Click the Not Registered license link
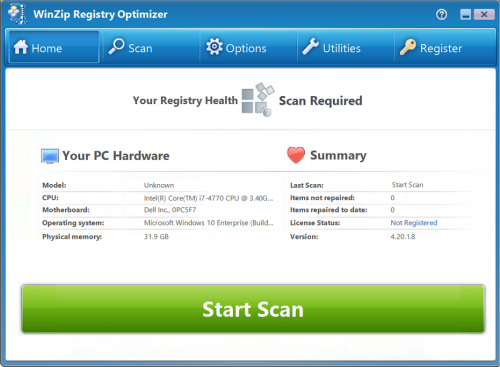 [414, 223]
